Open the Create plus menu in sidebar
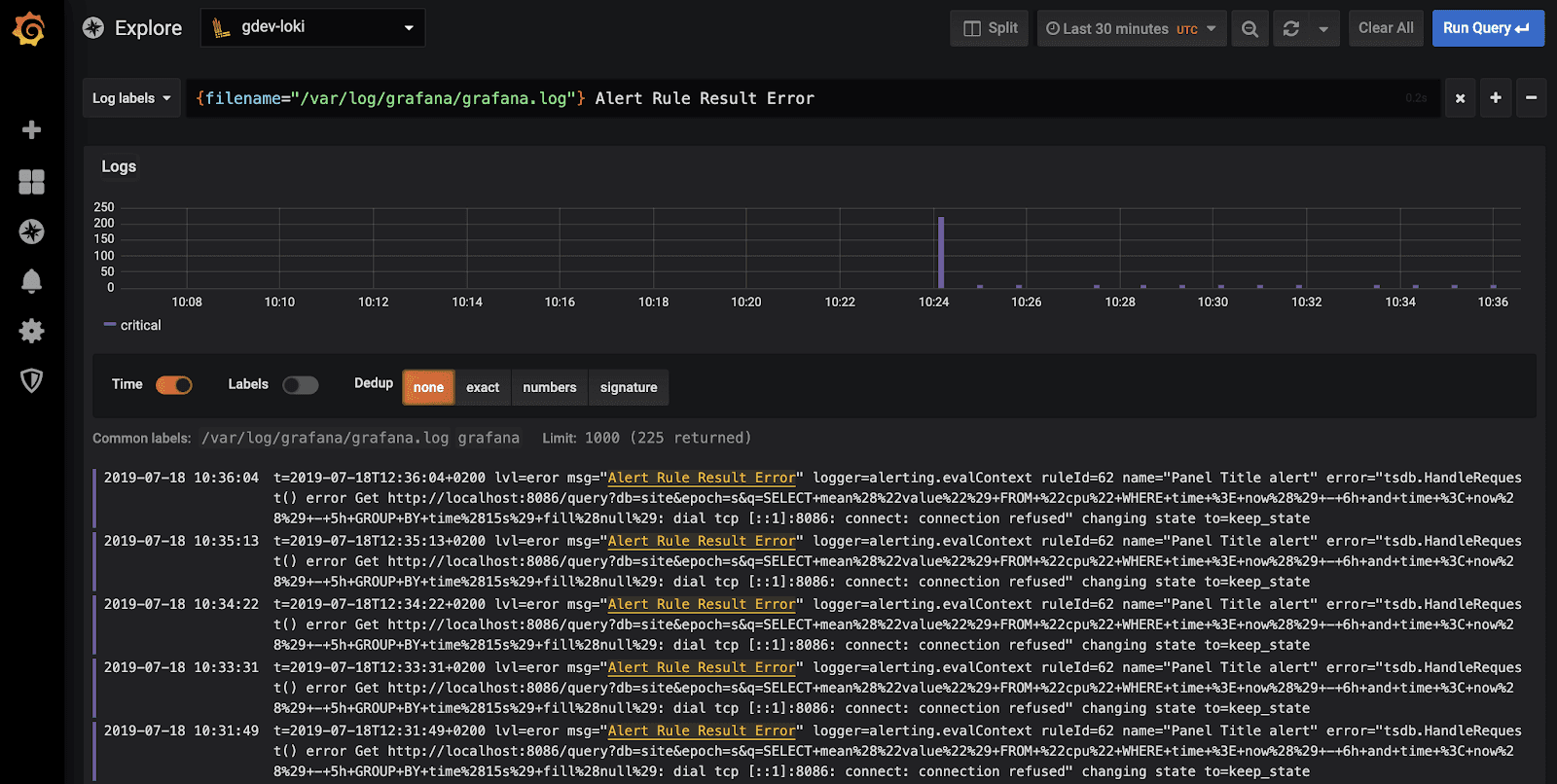The height and width of the screenshot is (784, 1557). [31, 130]
